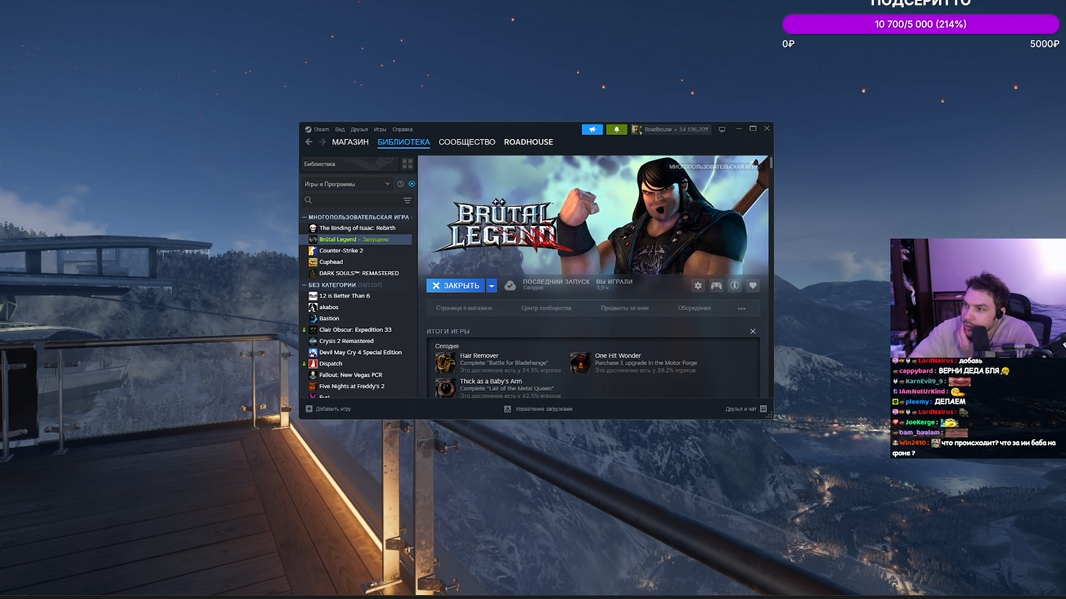1066x599 pixels.
Task: Click Thick as a Baby's Arm achievement icon
Action: (x=445, y=388)
